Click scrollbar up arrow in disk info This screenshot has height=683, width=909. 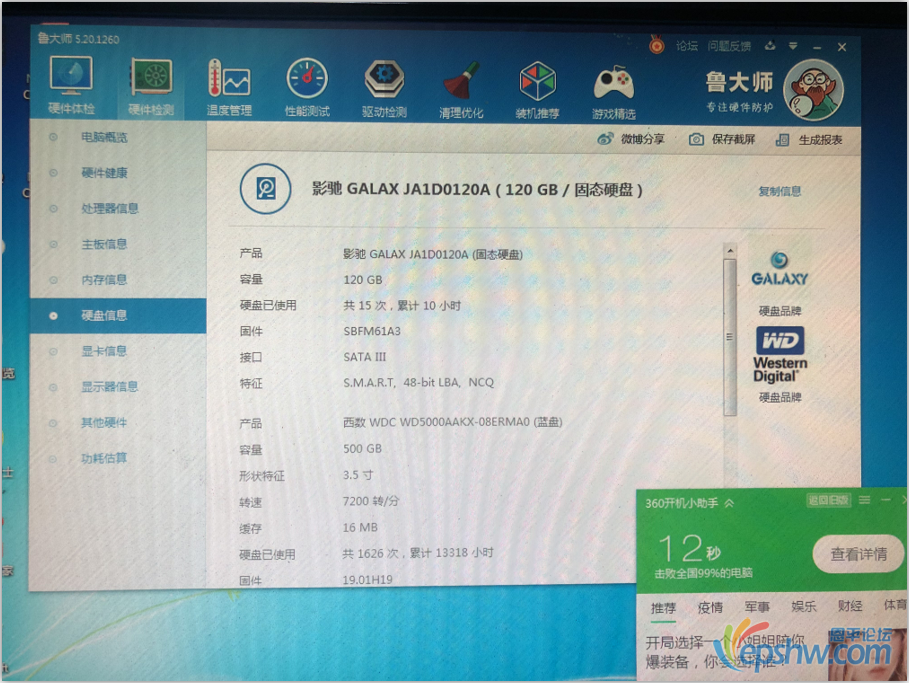[x=730, y=251]
